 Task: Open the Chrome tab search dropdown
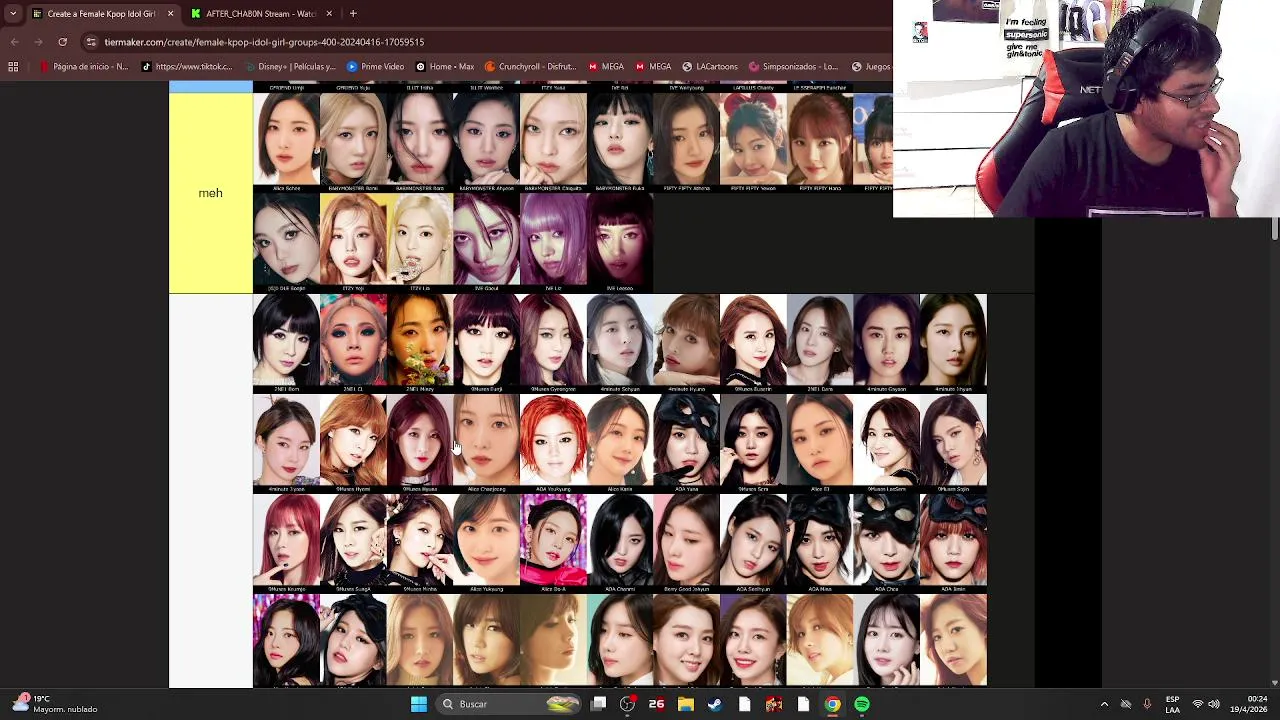12,14
